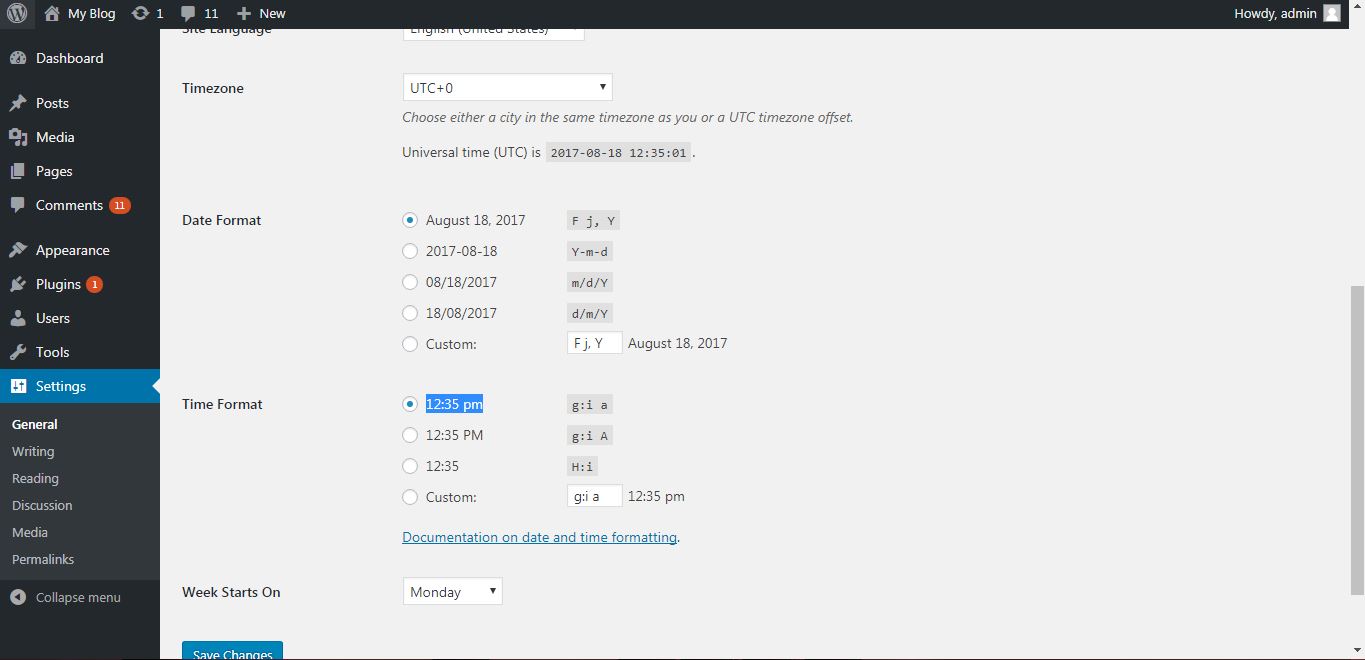Image resolution: width=1365 pixels, height=660 pixels.
Task: Select the August 18, 2017 date format
Action: 410,220
